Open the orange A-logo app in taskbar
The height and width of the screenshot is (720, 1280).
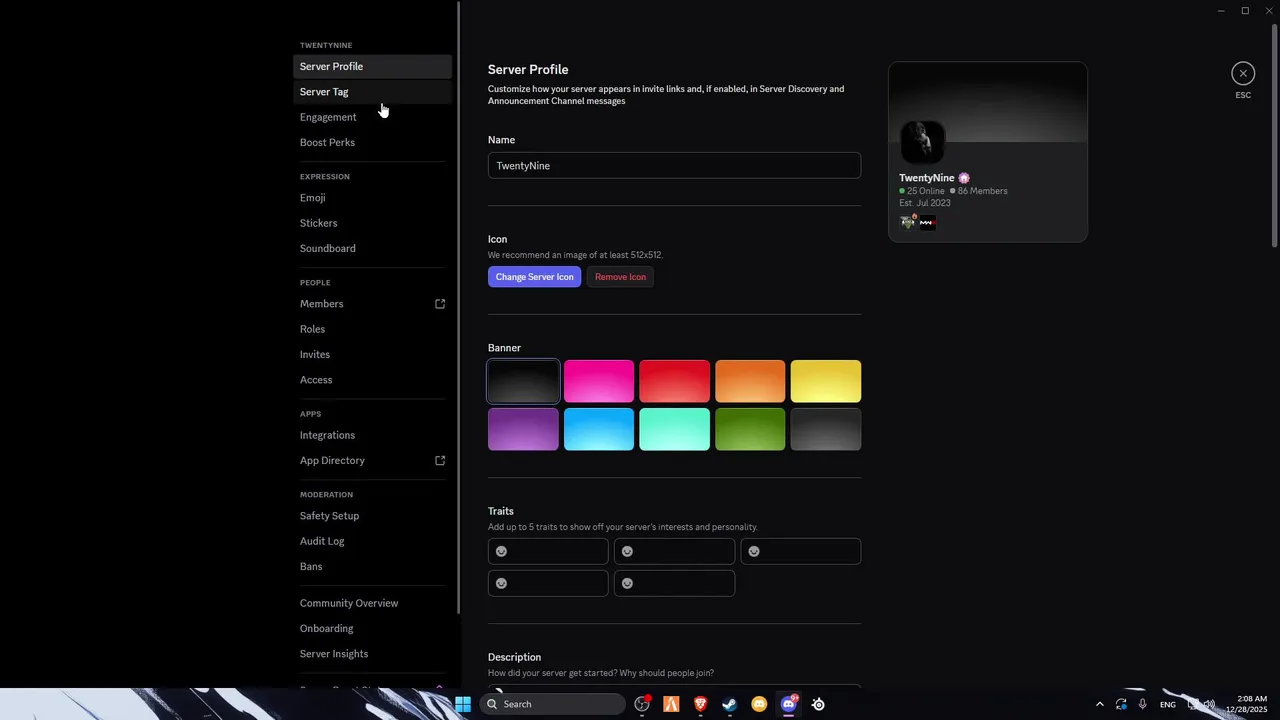[x=671, y=704]
